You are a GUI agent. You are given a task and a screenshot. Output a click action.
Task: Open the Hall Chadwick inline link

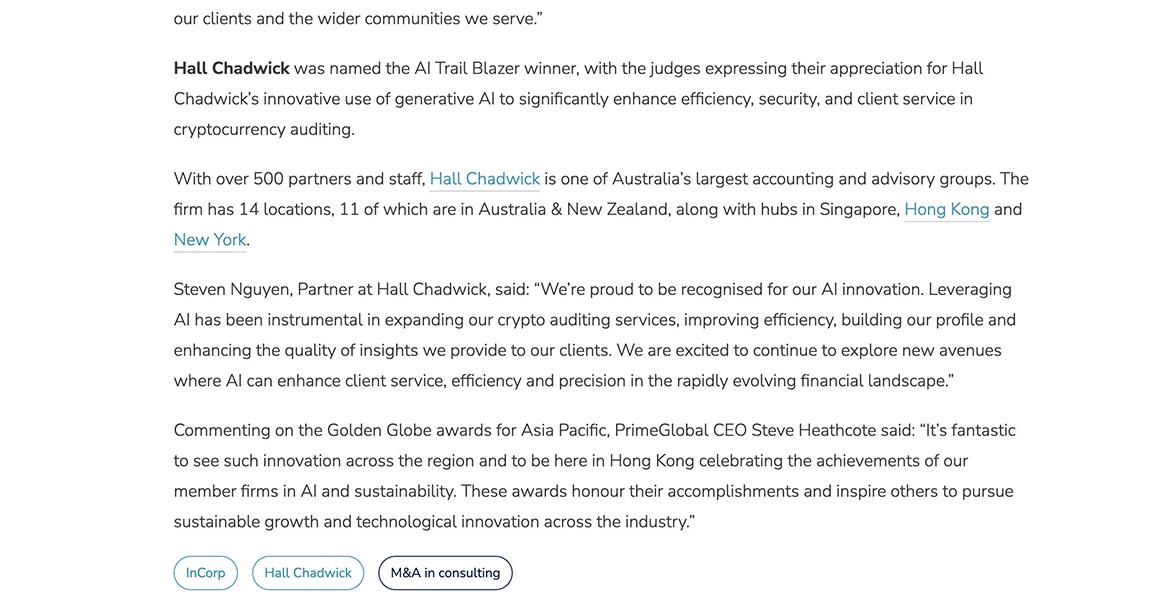[485, 179]
